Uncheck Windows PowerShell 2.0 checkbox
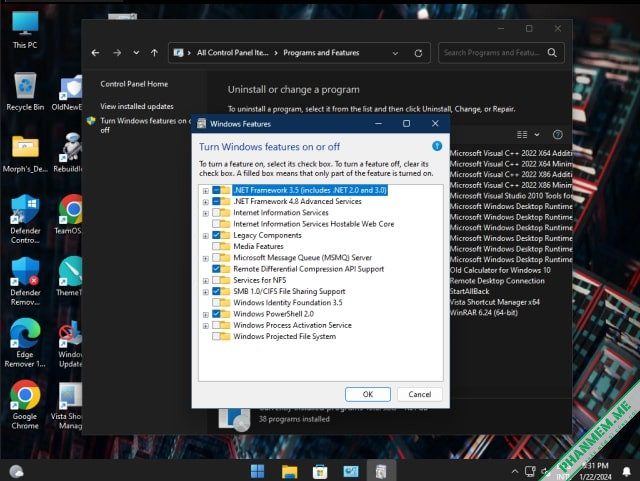The width and height of the screenshot is (640, 481). click(216, 314)
